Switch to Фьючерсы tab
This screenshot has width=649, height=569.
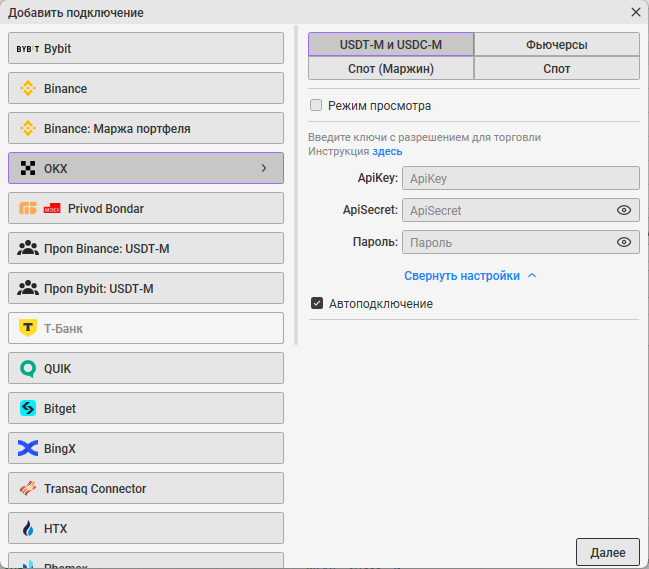tap(557, 44)
